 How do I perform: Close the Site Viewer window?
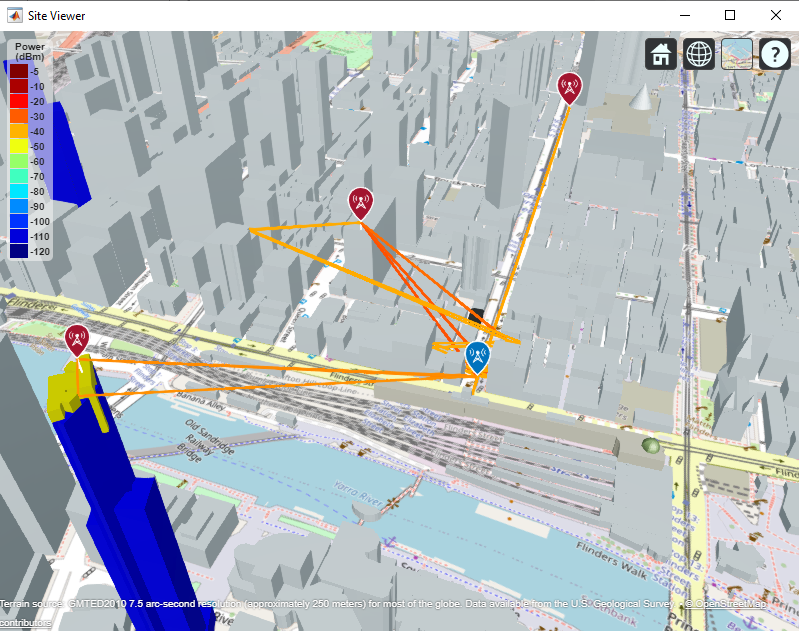776,15
